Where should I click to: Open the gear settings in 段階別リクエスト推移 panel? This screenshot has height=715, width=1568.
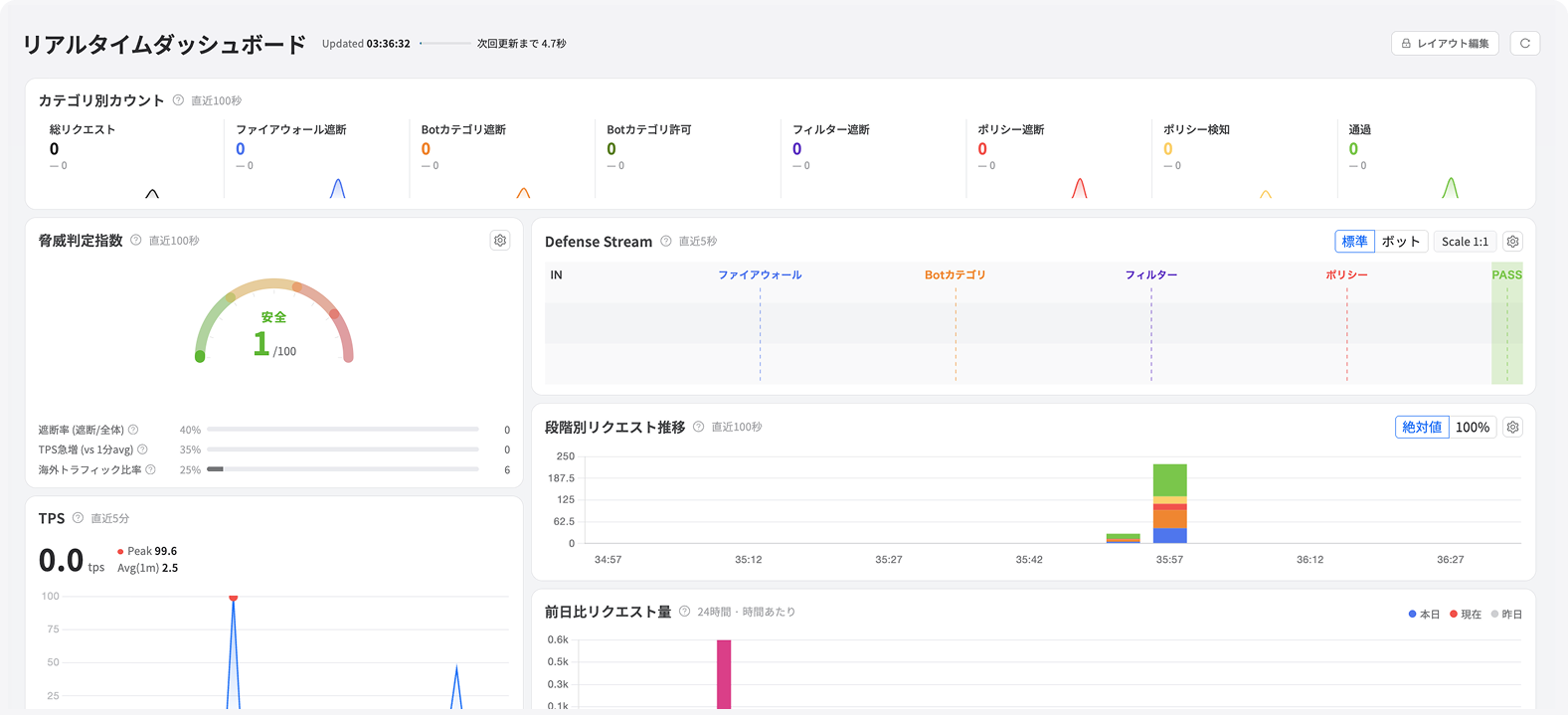coord(1512,427)
